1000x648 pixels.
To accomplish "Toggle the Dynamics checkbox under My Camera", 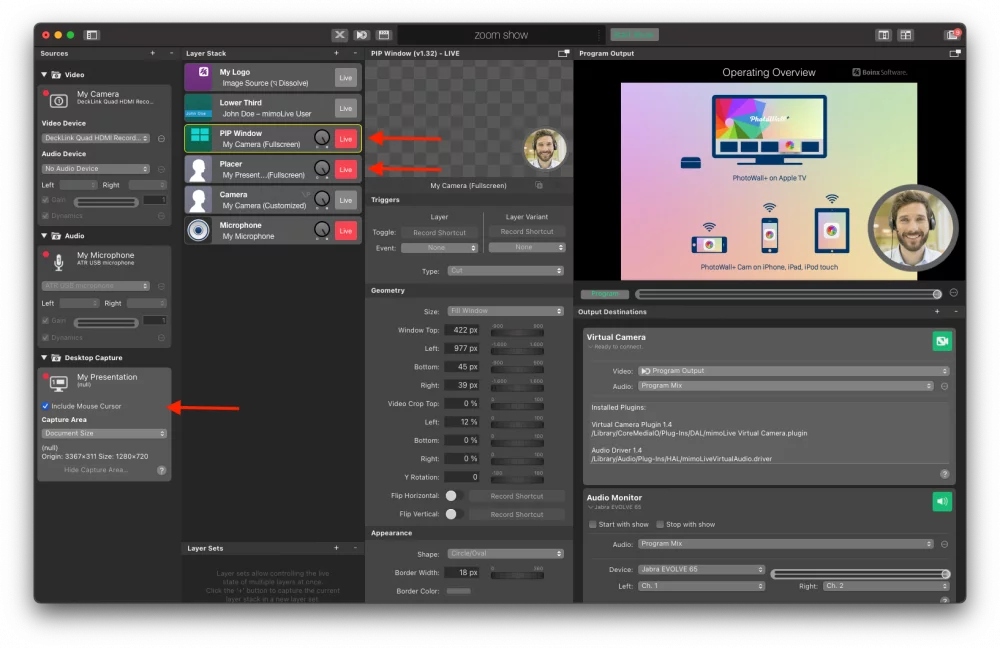I will [45, 216].
